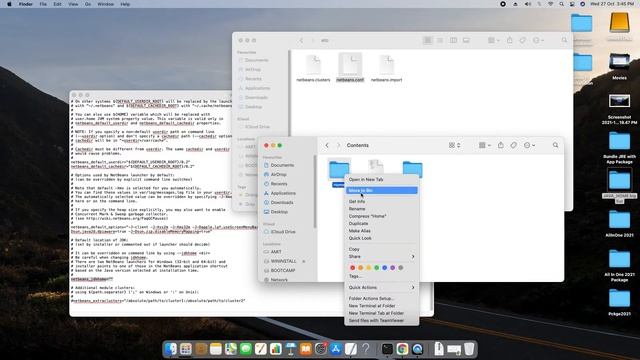This screenshot has width=640, height=360.
Task: Click Share icon in etc window toolbar
Action: (509, 40)
